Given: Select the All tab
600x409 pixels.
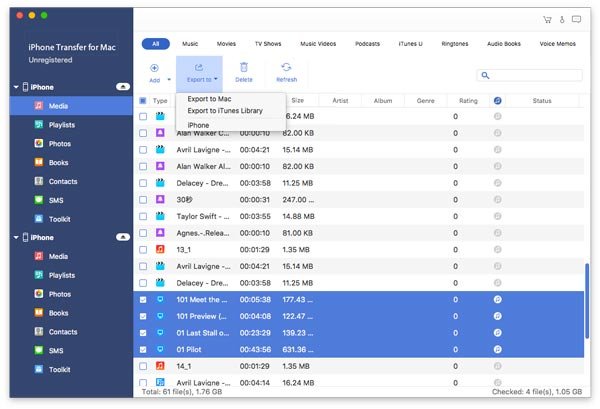Looking at the screenshot, I should tap(156, 44).
